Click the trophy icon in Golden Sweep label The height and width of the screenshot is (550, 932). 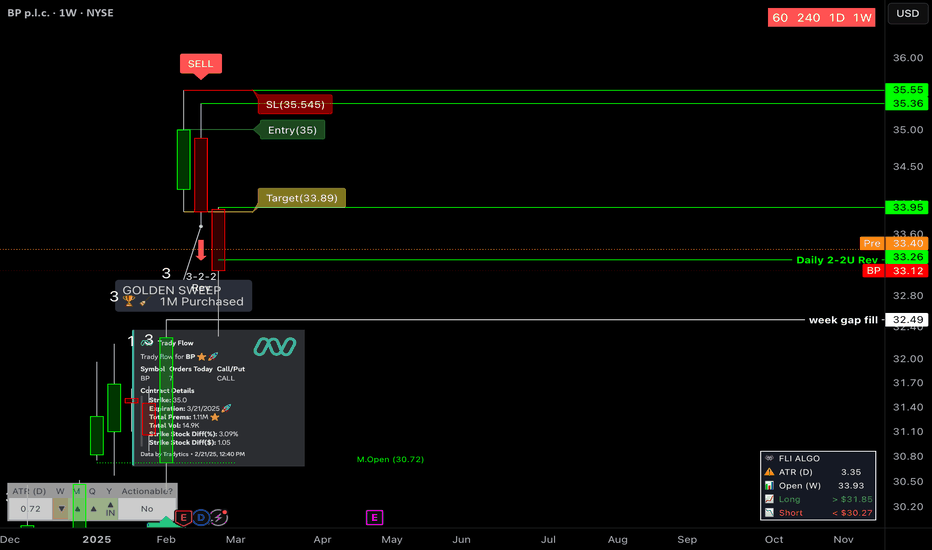tap(129, 301)
